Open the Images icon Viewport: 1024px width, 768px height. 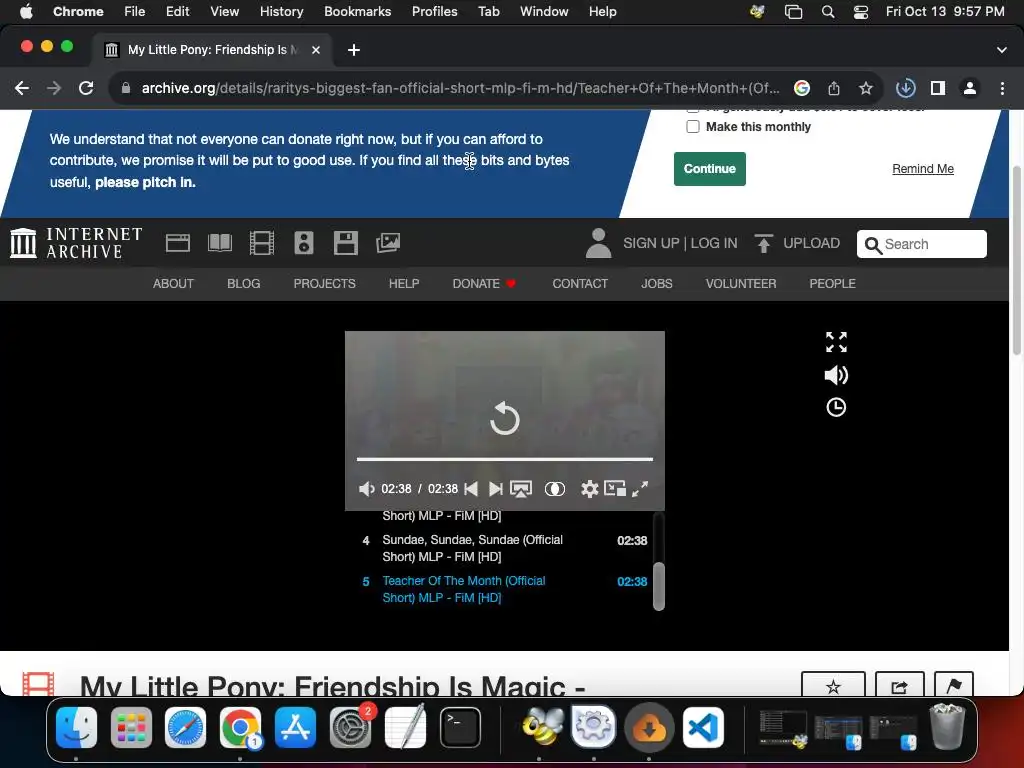[x=388, y=243]
